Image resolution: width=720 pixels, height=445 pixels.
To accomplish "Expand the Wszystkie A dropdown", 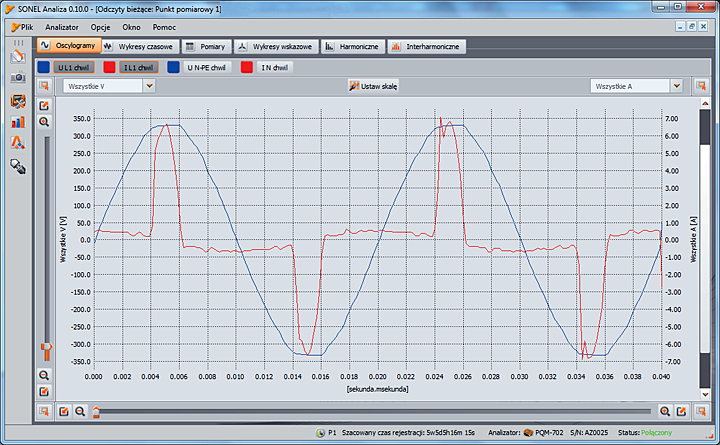I will 676,86.
